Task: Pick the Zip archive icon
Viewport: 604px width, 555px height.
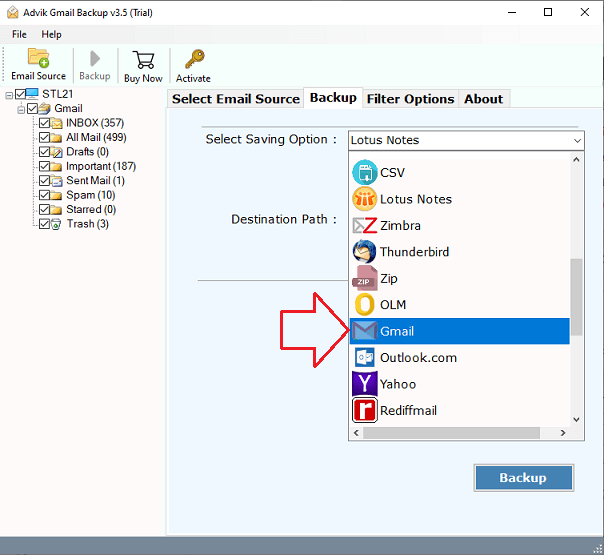Action: click(364, 278)
